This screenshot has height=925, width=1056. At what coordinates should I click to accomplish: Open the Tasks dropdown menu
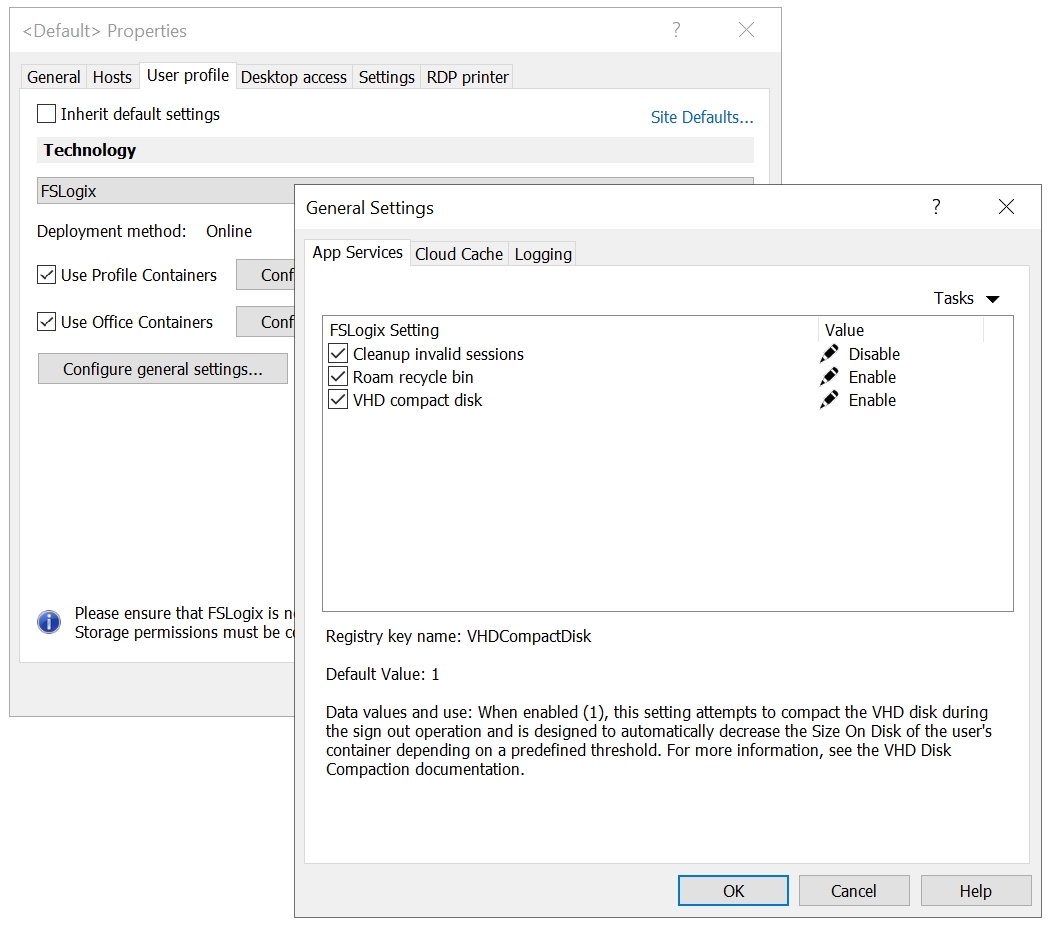[x=966, y=298]
